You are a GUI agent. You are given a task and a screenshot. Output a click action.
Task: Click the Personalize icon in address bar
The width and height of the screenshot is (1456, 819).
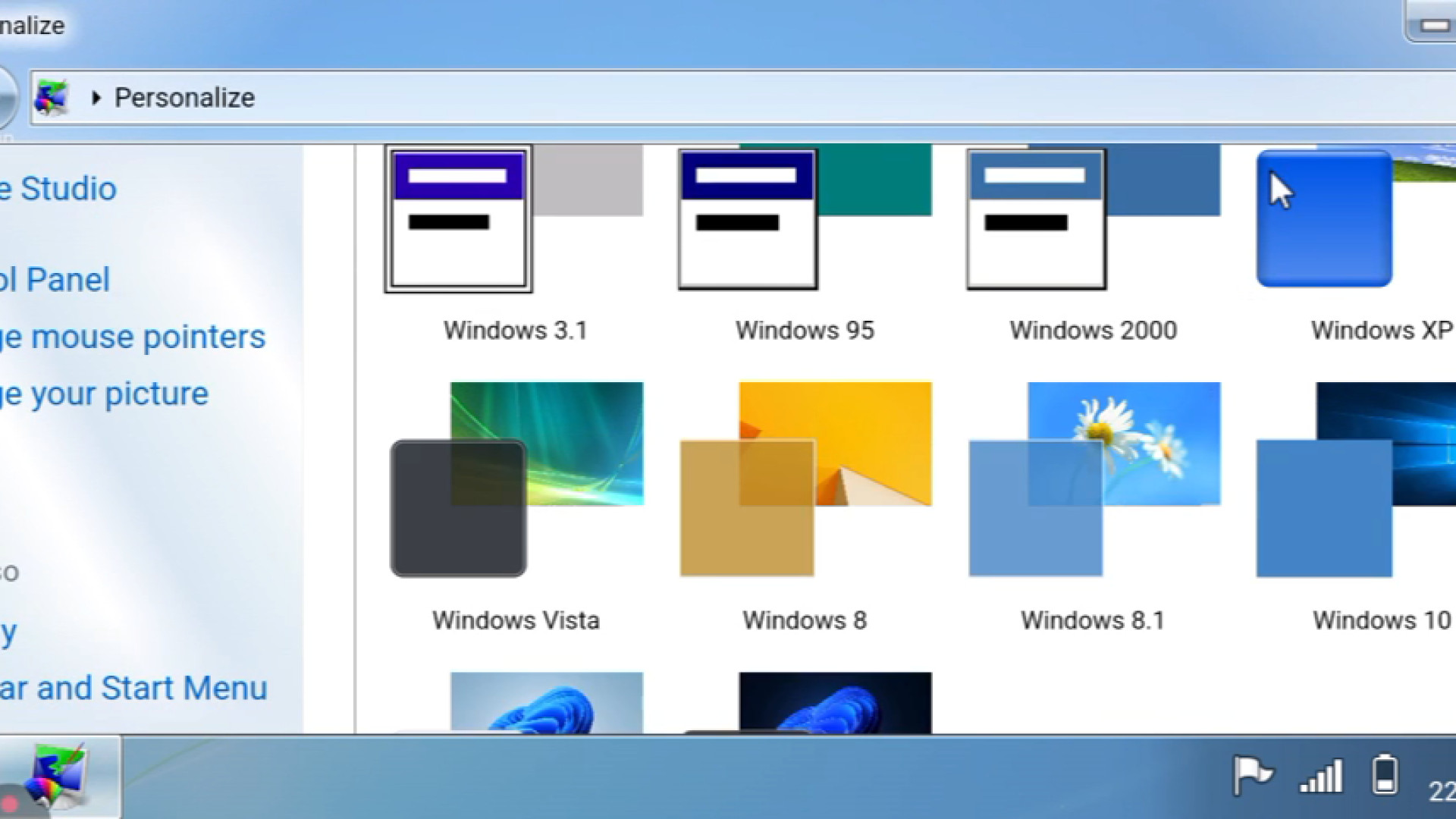52,97
